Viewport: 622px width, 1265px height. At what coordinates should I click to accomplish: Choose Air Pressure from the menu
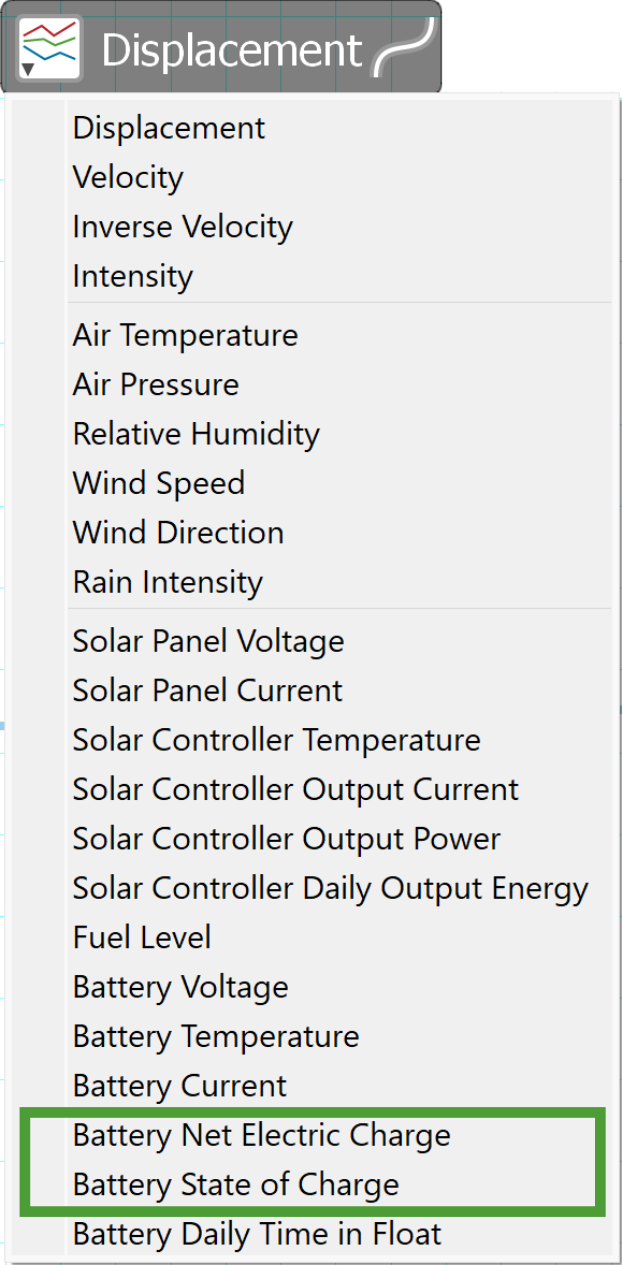tap(340, 384)
